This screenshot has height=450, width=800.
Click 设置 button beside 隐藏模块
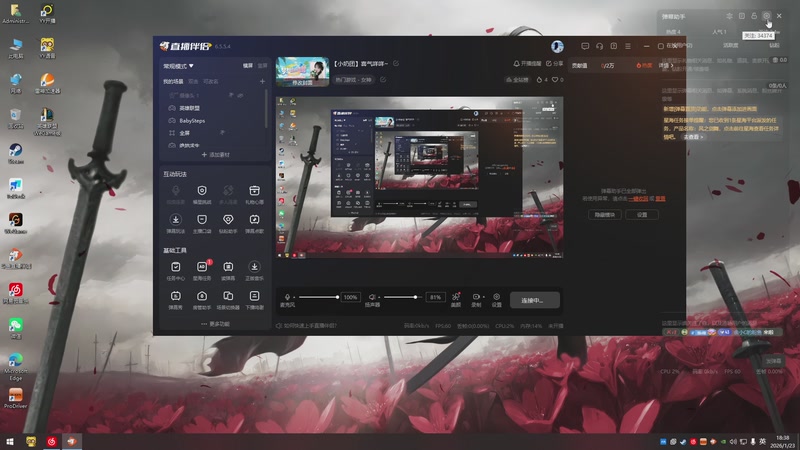click(642, 215)
